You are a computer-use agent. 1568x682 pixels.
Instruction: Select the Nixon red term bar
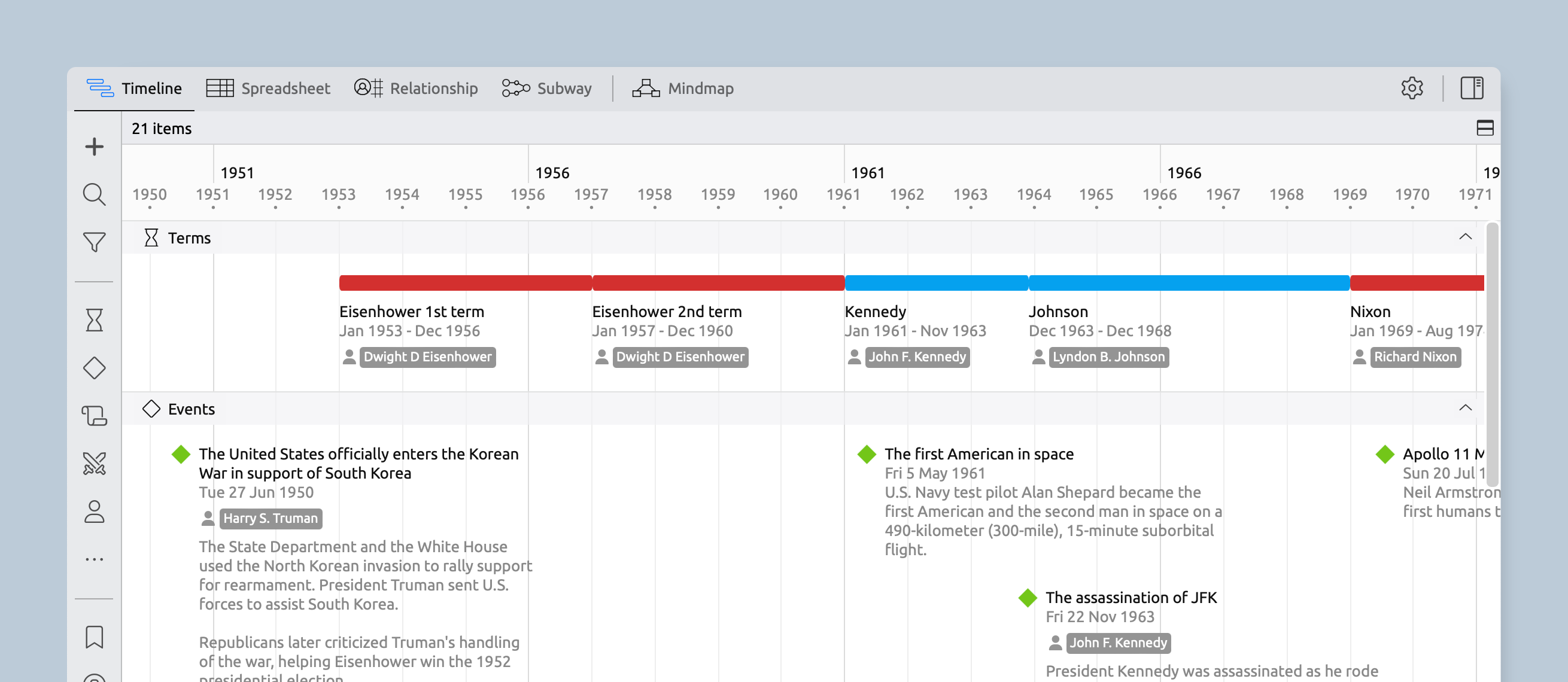[x=1417, y=283]
